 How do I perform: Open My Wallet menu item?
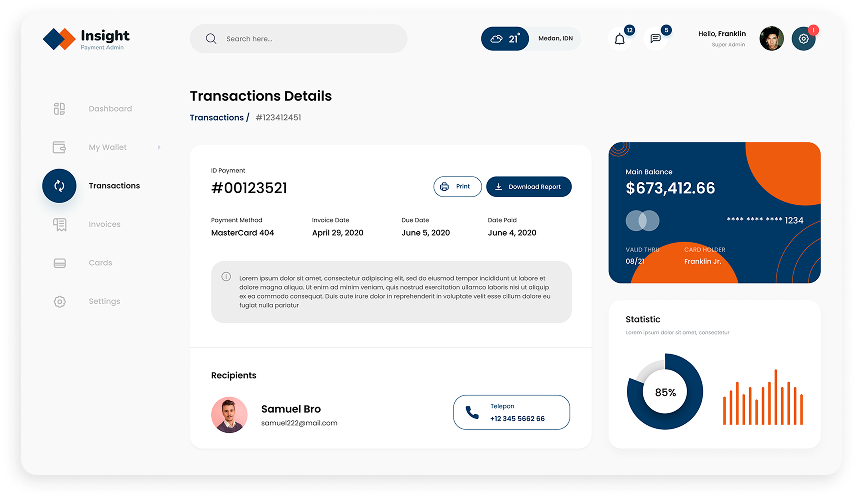coord(108,148)
